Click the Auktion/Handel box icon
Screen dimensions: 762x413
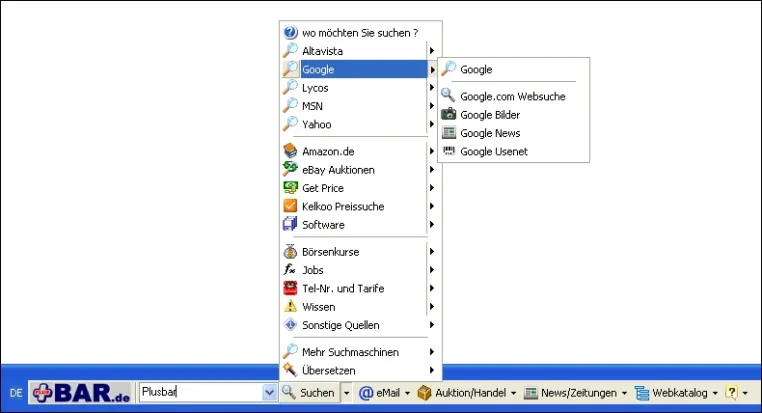[x=424, y=393]
